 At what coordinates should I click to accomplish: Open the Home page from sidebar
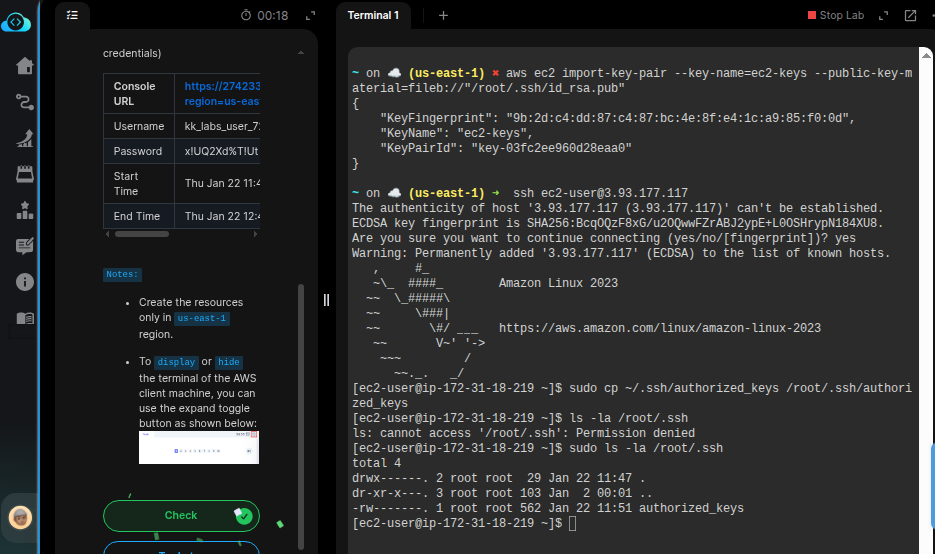click(x=25, y=66)
